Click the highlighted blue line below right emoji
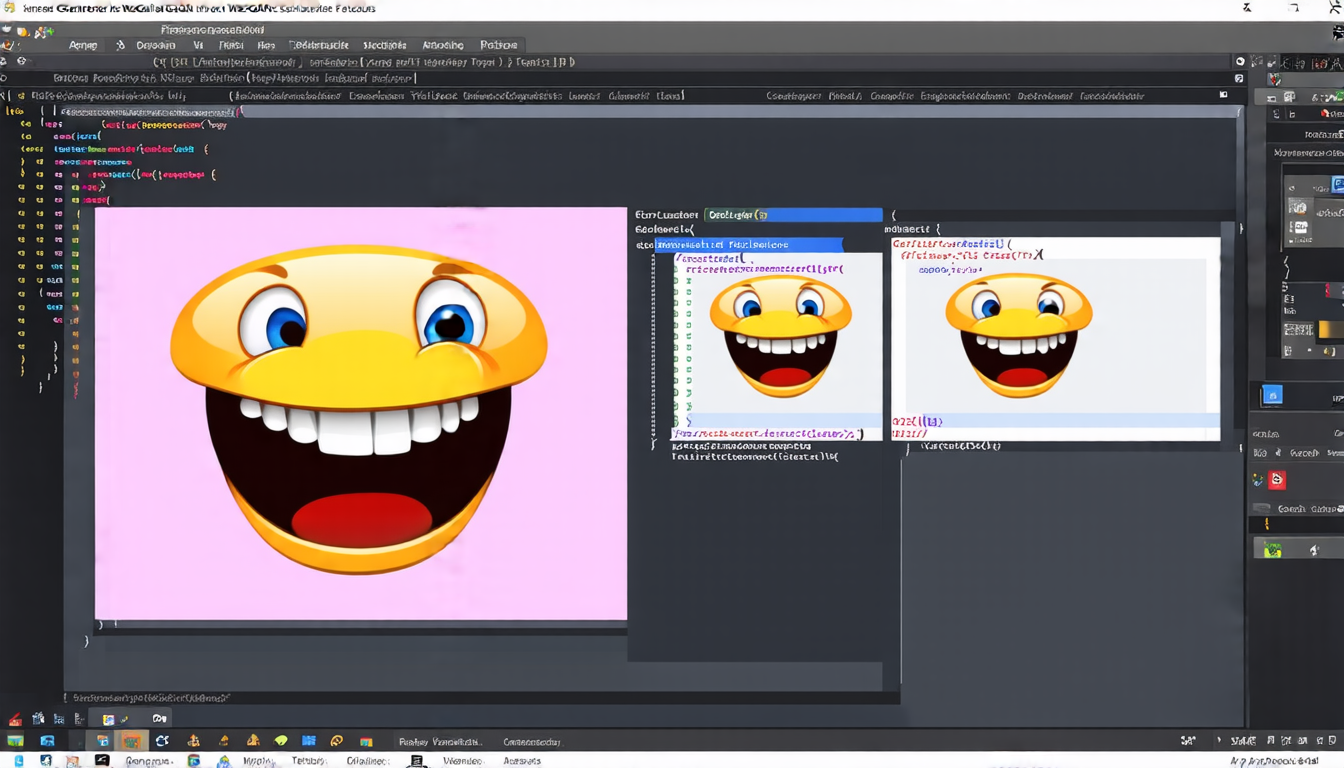1344x768 pixels. click(1055, 421)
